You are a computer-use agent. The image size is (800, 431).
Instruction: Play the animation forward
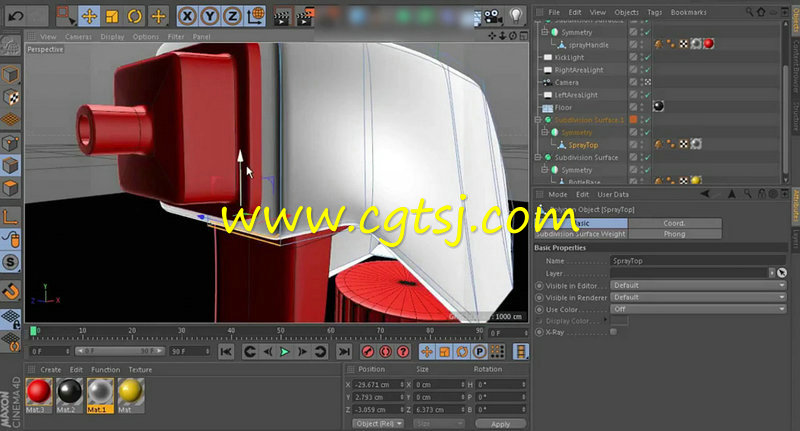click(x=285, y=351)
